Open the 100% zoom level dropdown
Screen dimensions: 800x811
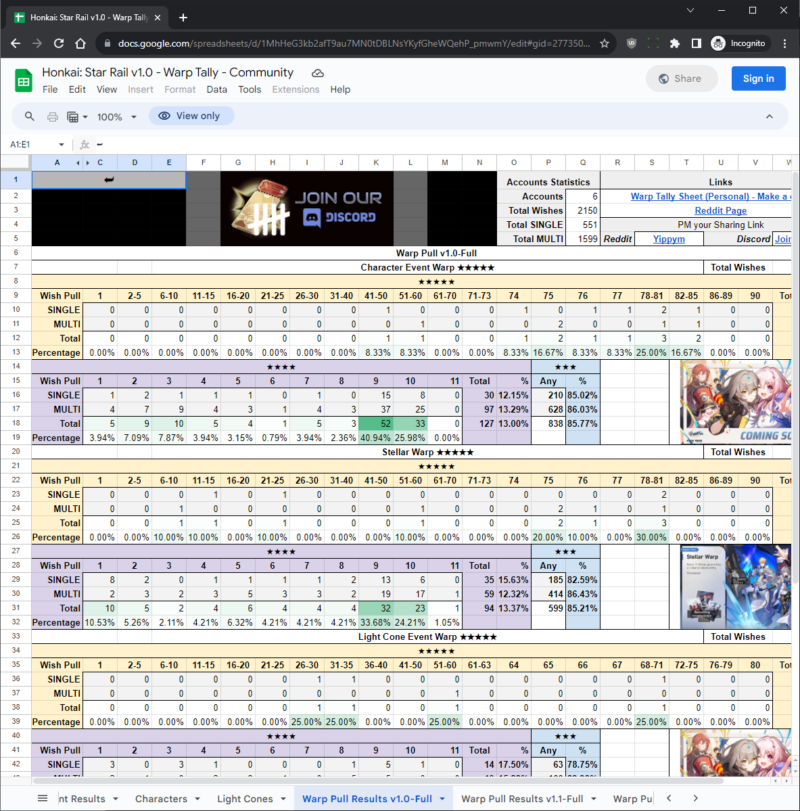click(x=110, y=116)
